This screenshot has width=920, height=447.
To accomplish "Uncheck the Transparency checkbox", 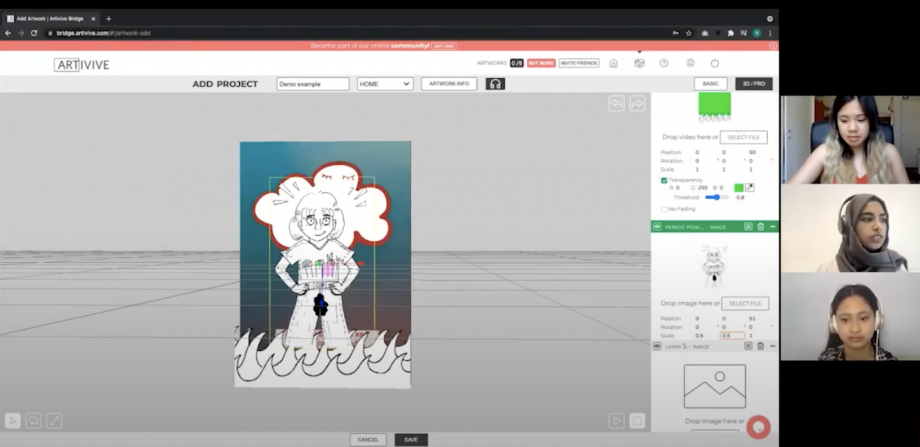I will click(664, 180).
